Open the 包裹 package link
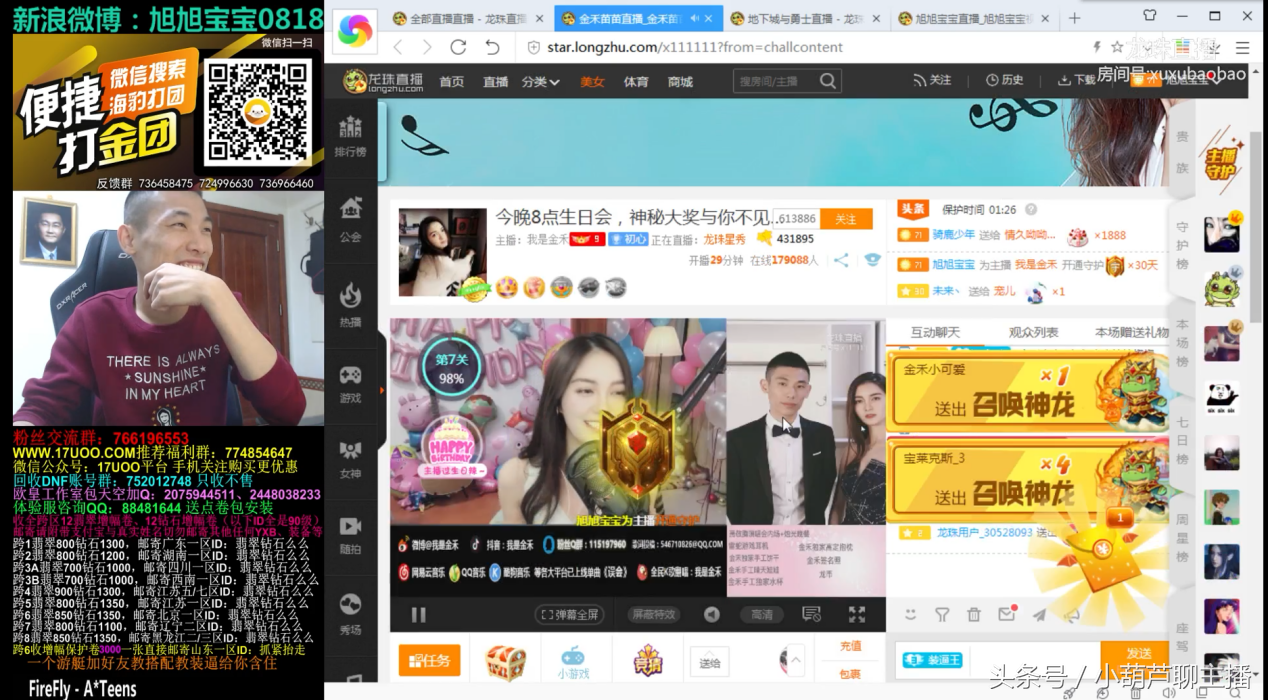 850,674
